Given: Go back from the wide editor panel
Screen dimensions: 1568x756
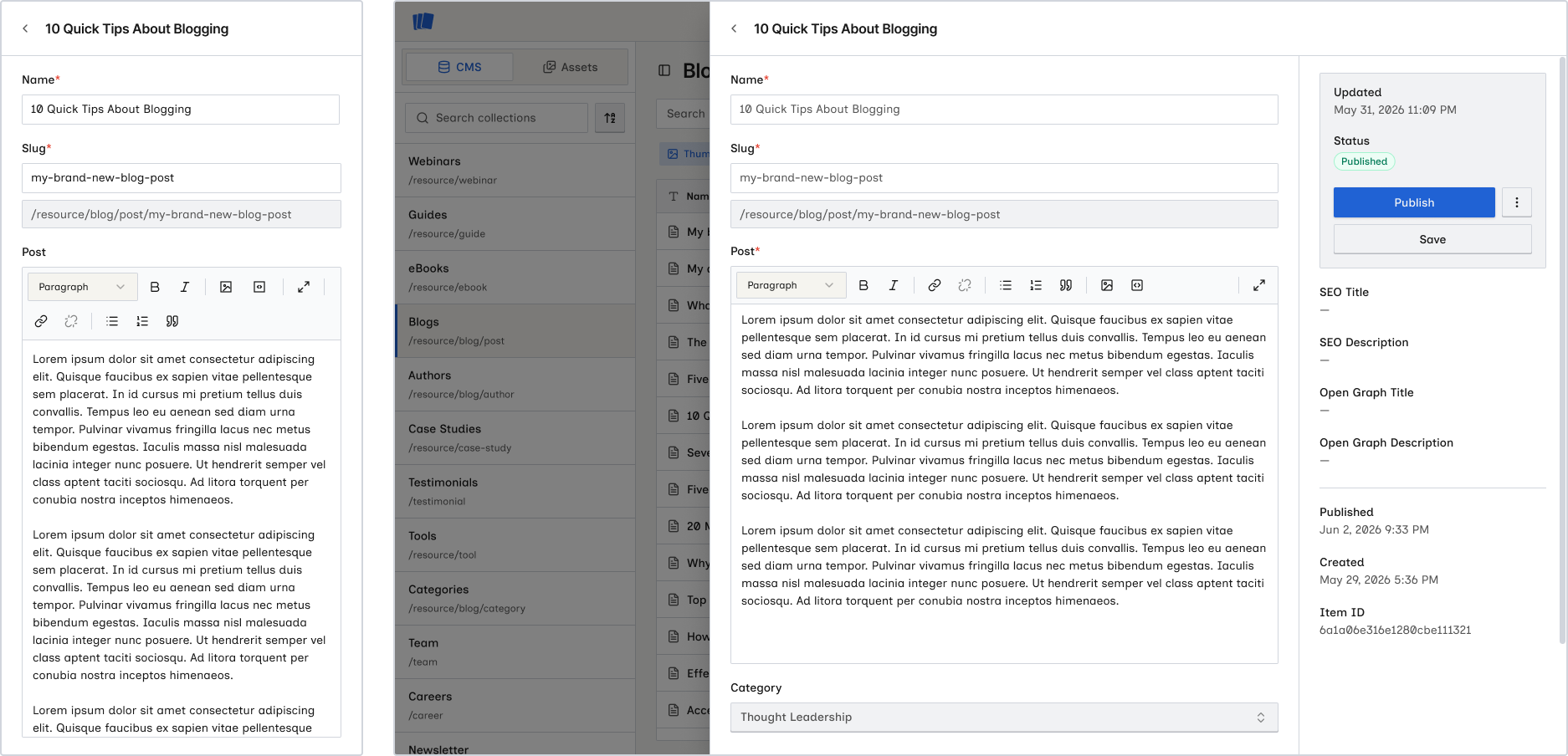Looking at the screenshot, I should [x=734, y=28].
